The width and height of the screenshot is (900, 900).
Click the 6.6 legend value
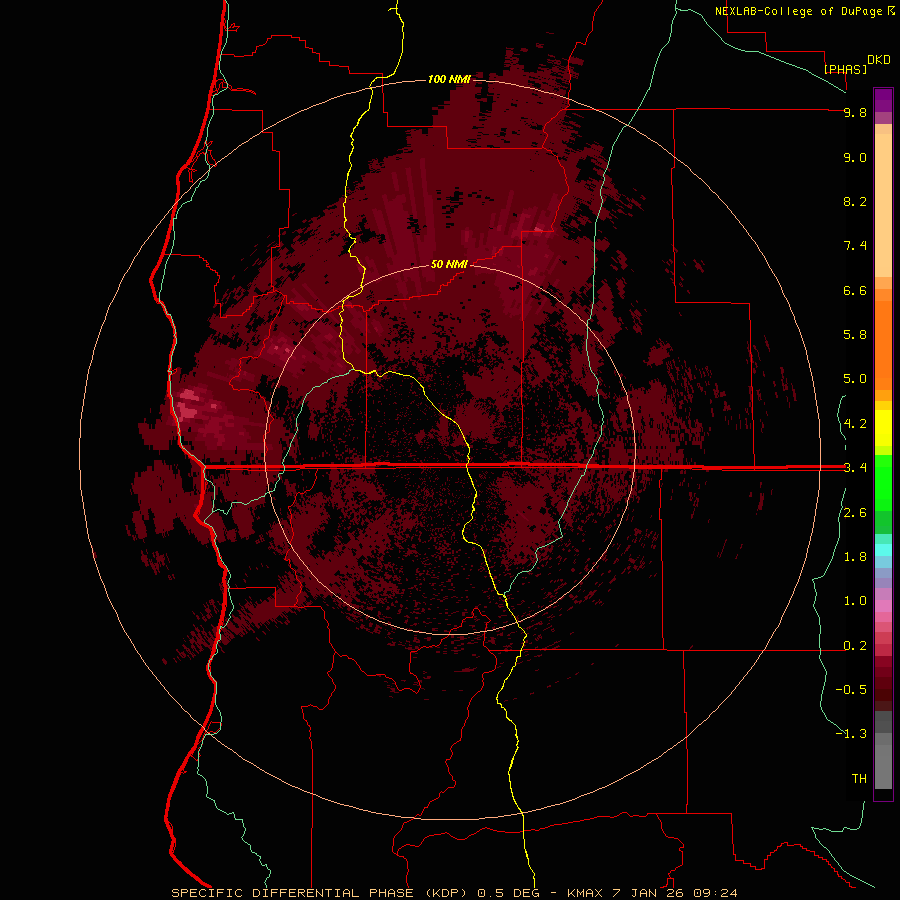tap(855, 290)
